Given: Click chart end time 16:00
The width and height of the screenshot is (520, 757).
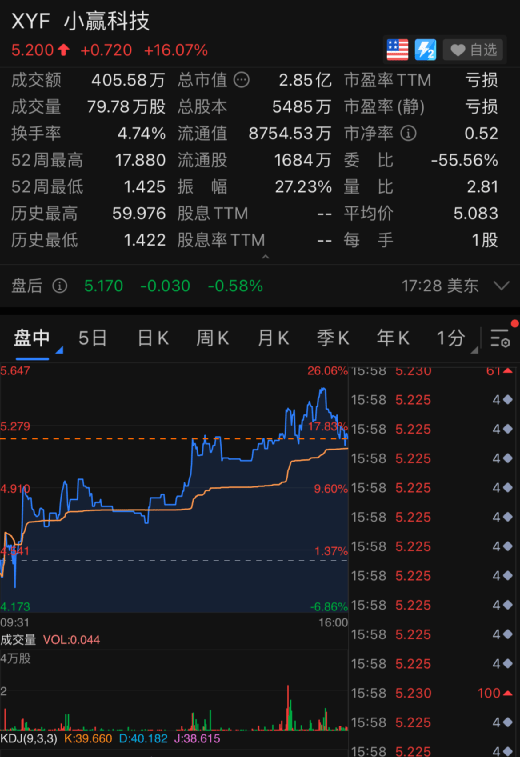Looking at the screenshot, I should 333,622.
